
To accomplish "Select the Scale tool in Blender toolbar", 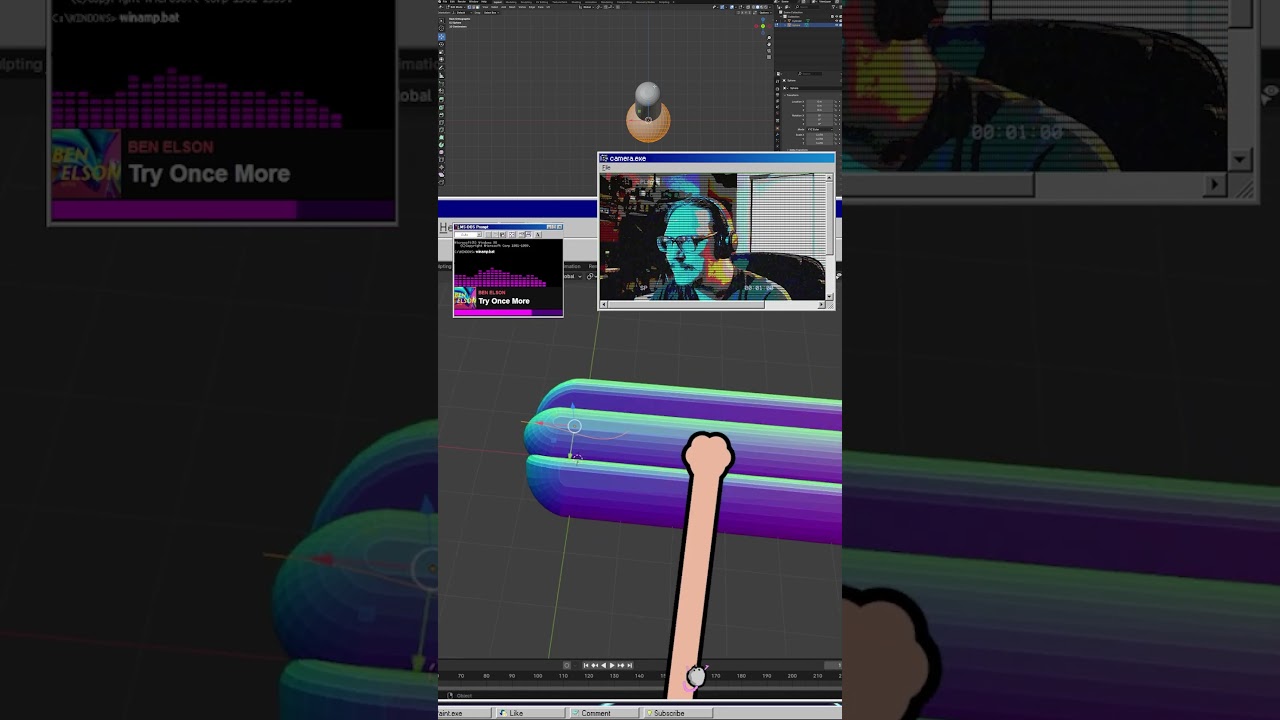I will click(x=441, y=52).
